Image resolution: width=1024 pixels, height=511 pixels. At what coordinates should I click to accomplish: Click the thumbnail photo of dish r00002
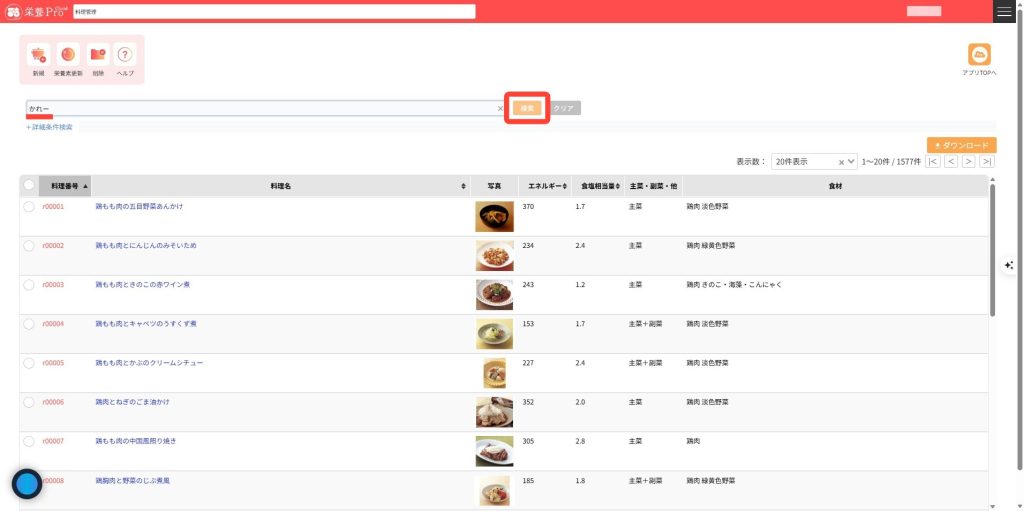point(494,256)
